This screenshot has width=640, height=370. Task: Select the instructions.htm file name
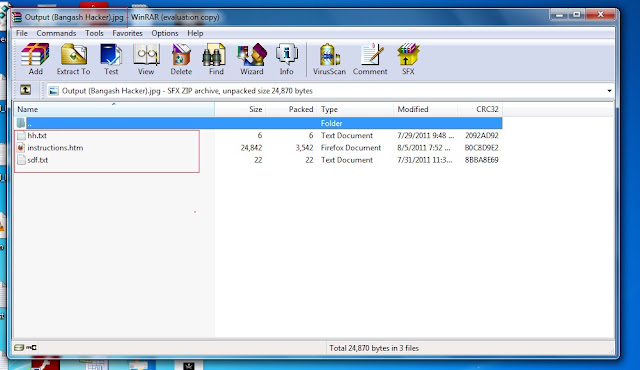55,148
